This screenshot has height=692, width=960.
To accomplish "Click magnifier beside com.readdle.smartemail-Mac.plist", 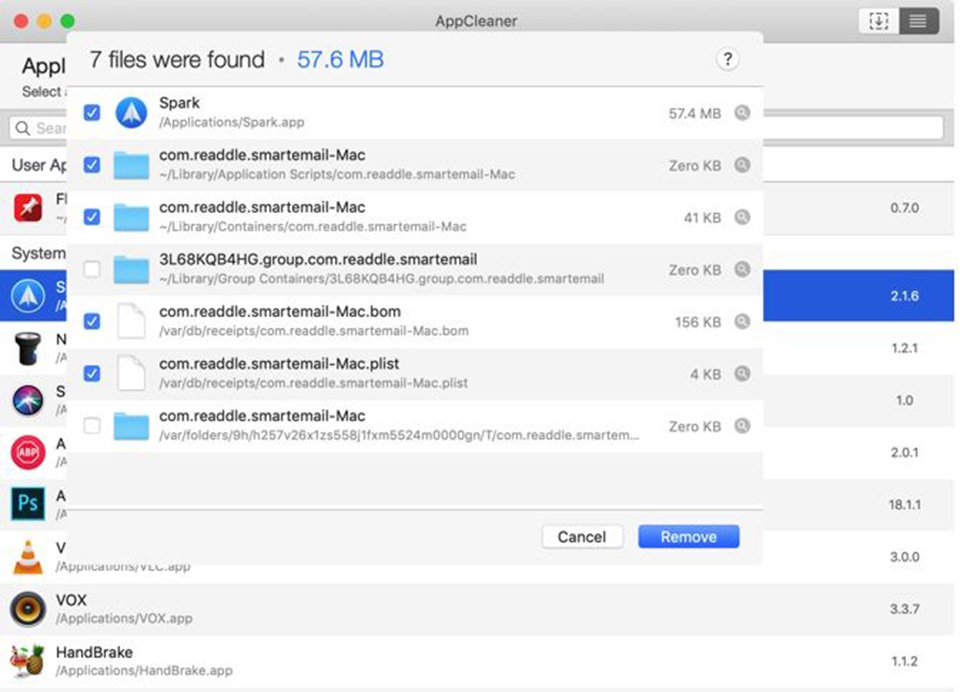I will coord(742,374).
